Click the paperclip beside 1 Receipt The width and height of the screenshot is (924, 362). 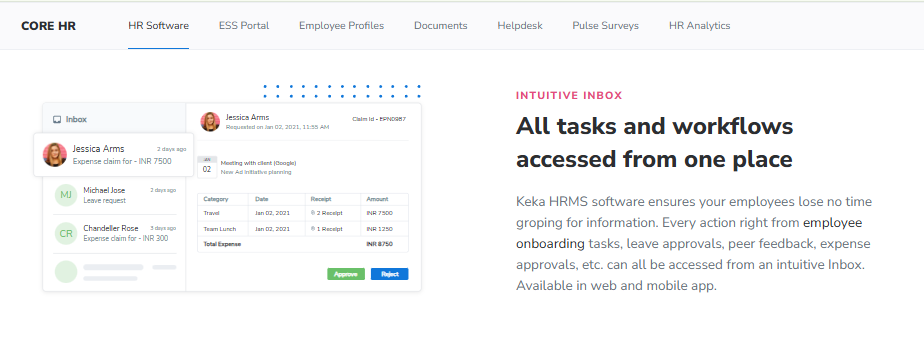[x=312, y=228]
